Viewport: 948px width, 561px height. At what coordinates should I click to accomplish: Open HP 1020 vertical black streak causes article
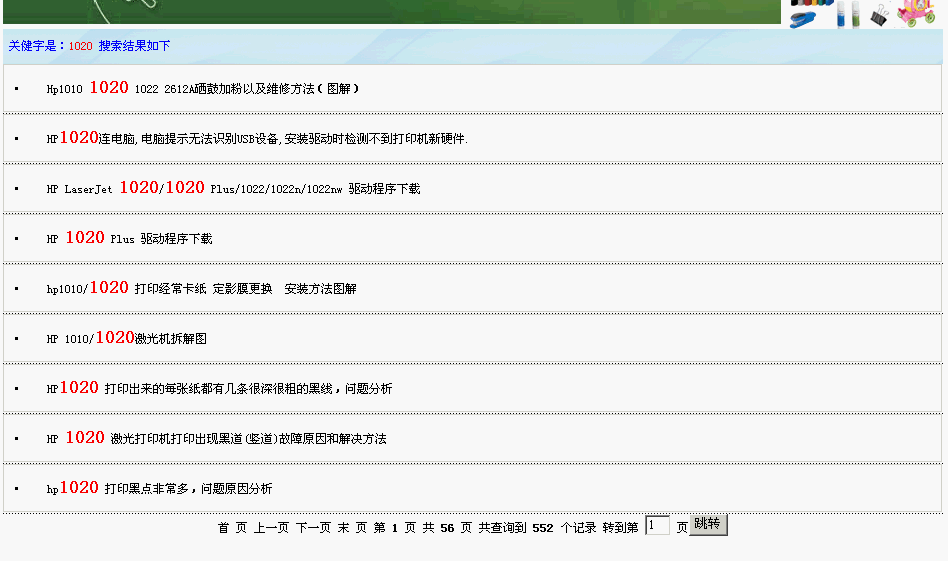tap(216, 438)
